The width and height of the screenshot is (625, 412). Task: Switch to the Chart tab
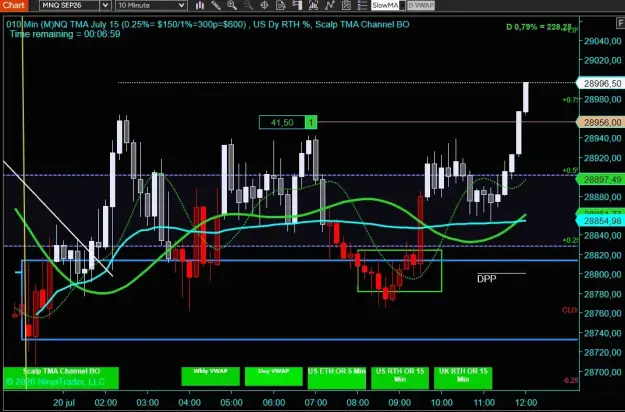[14, 5]
